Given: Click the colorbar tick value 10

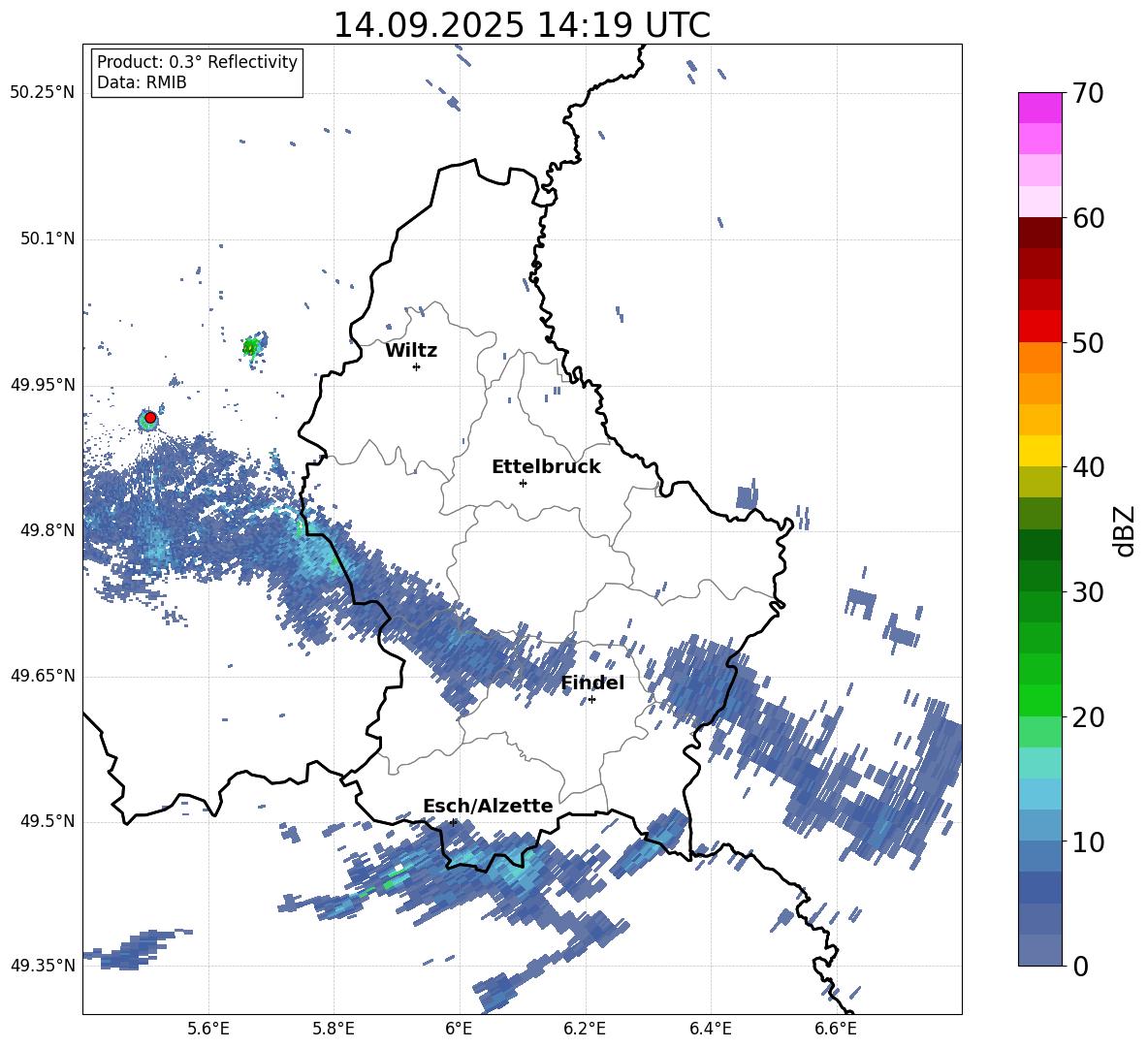Looking at the screenshot, I should click(x=1089, y=842).
